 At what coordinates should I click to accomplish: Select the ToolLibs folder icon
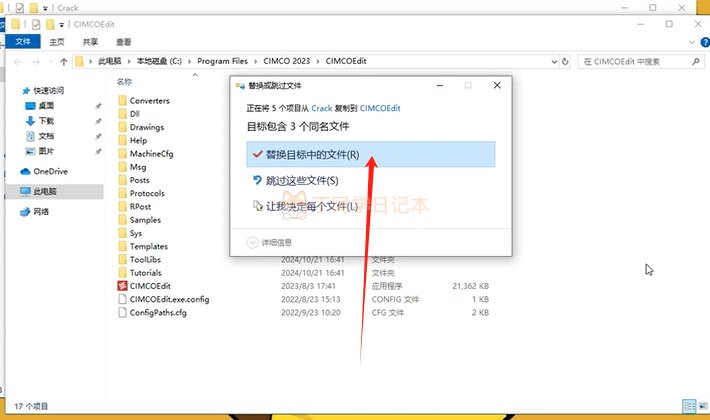(x=122, y=259)
